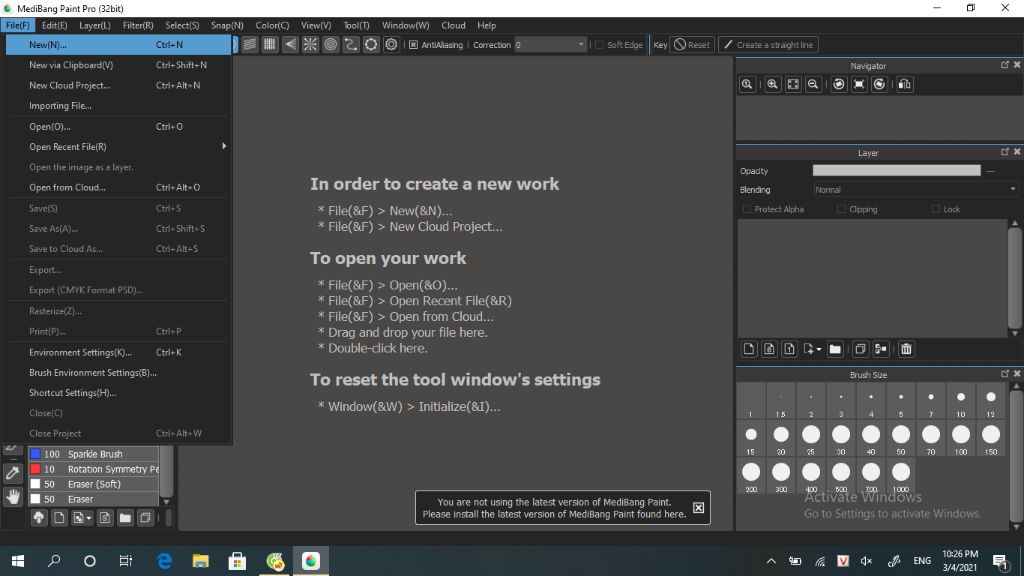Select the concentric circle snap icon
Viewport: 1024px width, 576px height.
click(x=330, y=44)
